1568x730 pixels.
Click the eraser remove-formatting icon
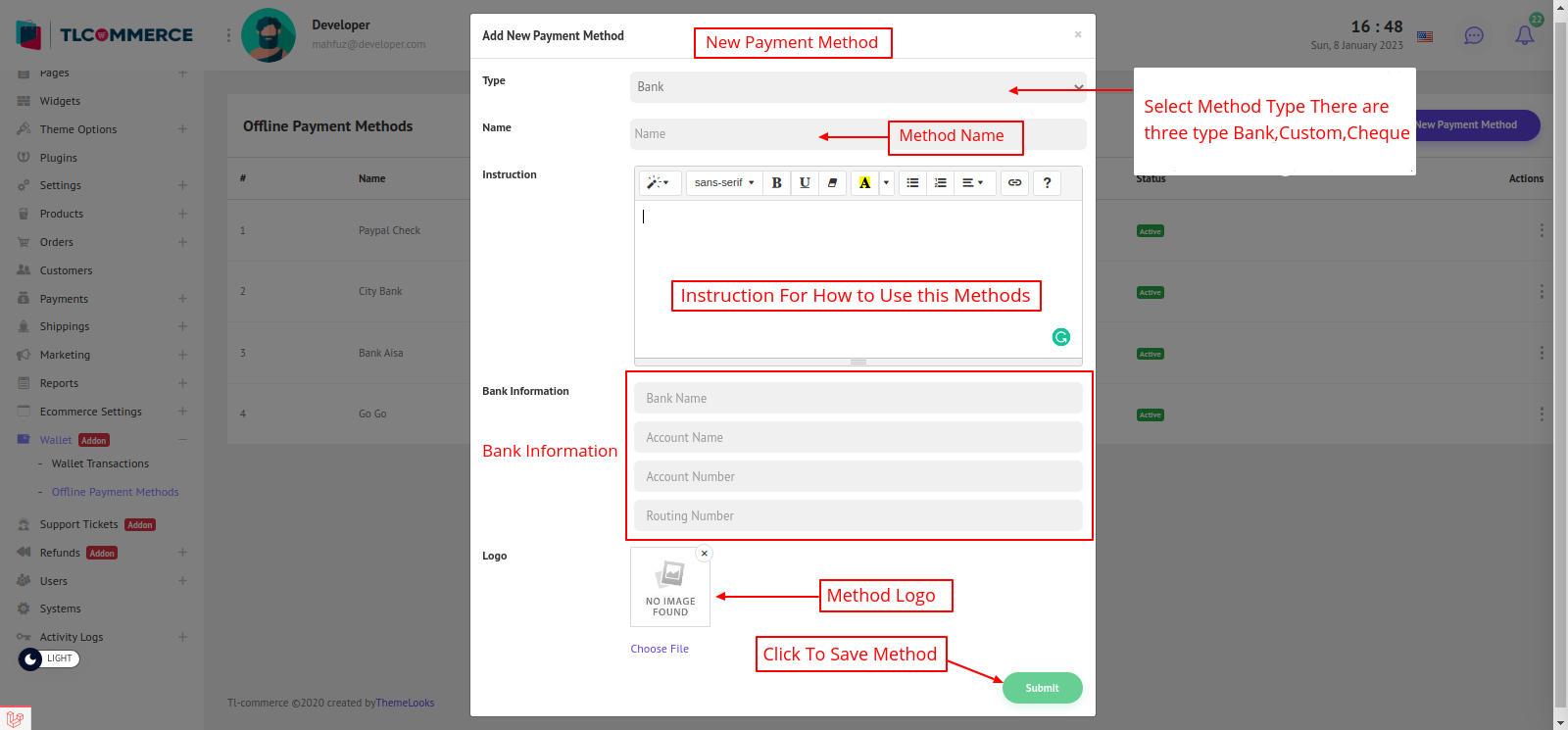point(832,183)
